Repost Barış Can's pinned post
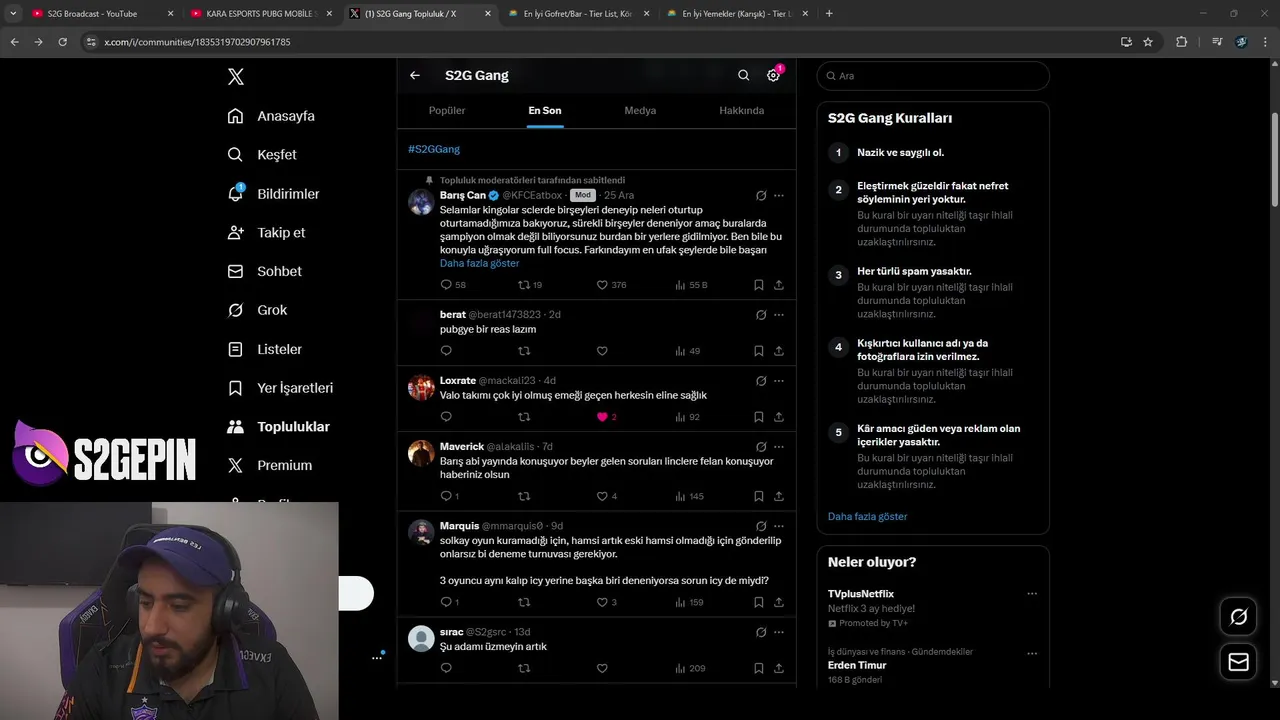 pyautogui.click(x=524, y=285)
